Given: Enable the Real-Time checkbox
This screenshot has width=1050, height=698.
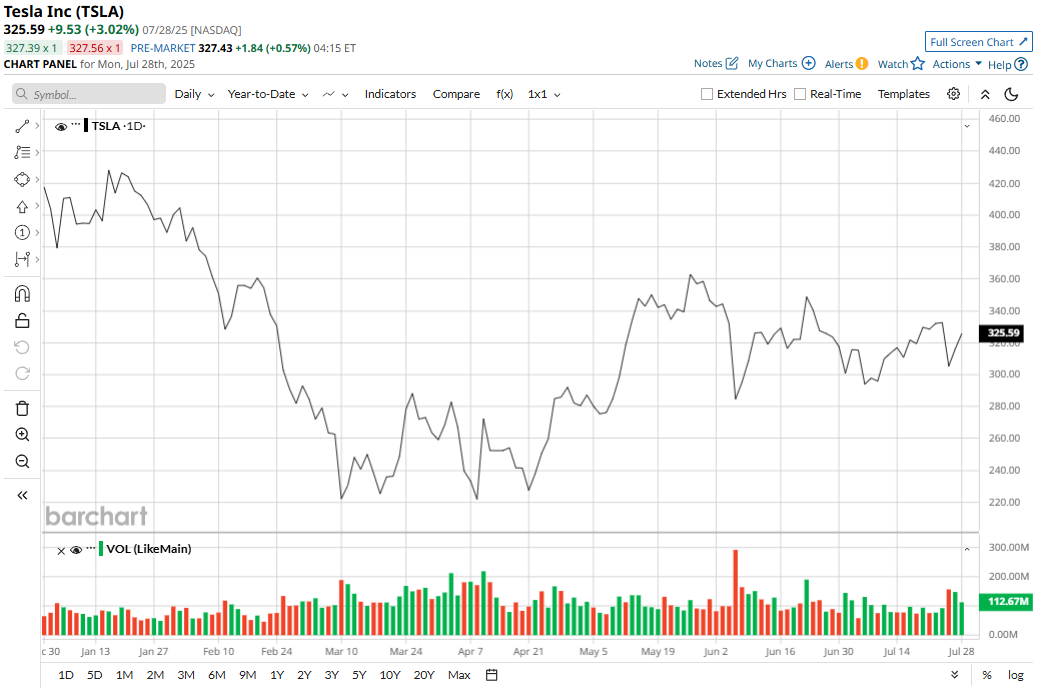Looking at the screenshot, I should click(x=800, y=94).
